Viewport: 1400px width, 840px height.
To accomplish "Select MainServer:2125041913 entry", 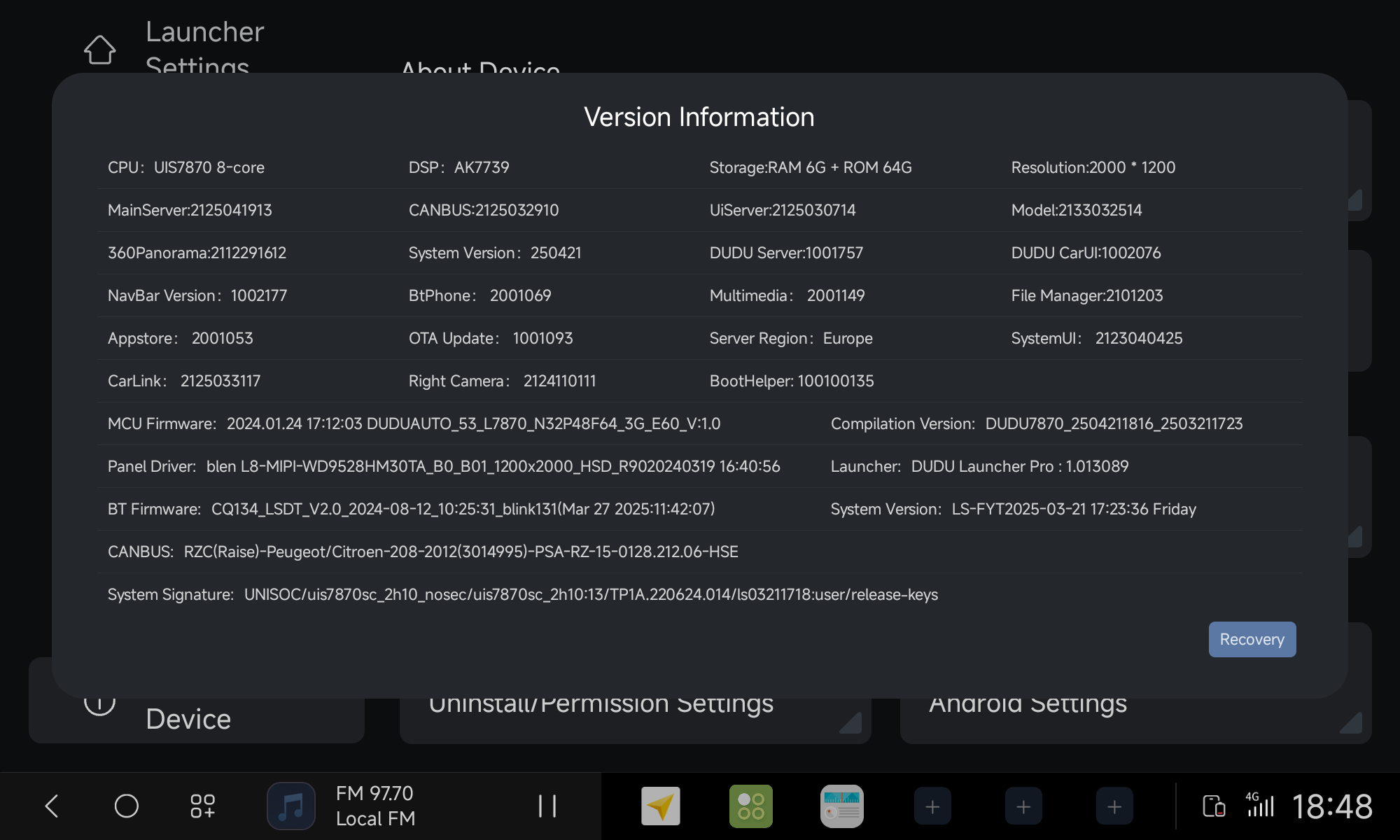I will pos(190,210).
